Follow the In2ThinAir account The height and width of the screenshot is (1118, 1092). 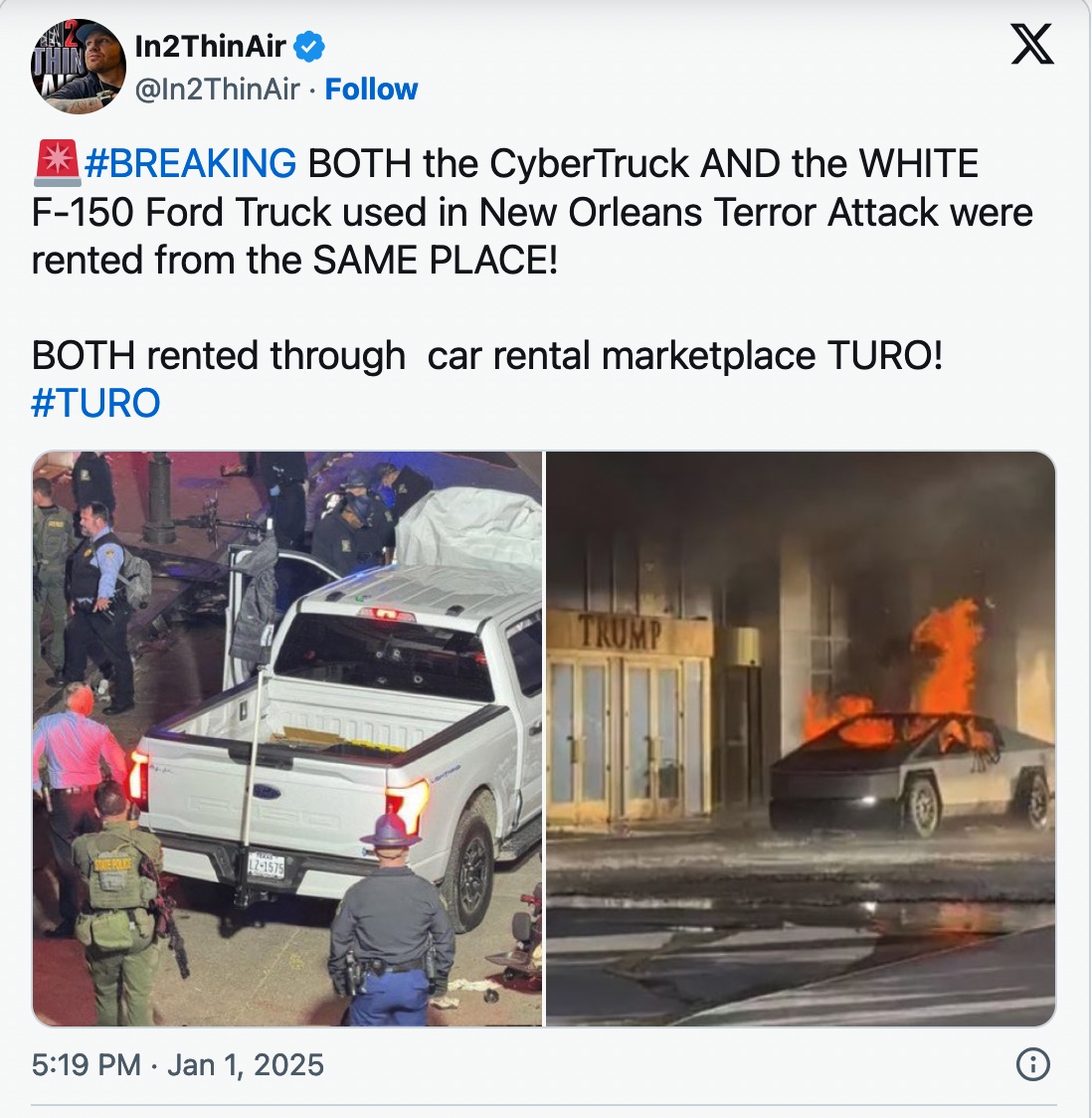tap(371, 90)
